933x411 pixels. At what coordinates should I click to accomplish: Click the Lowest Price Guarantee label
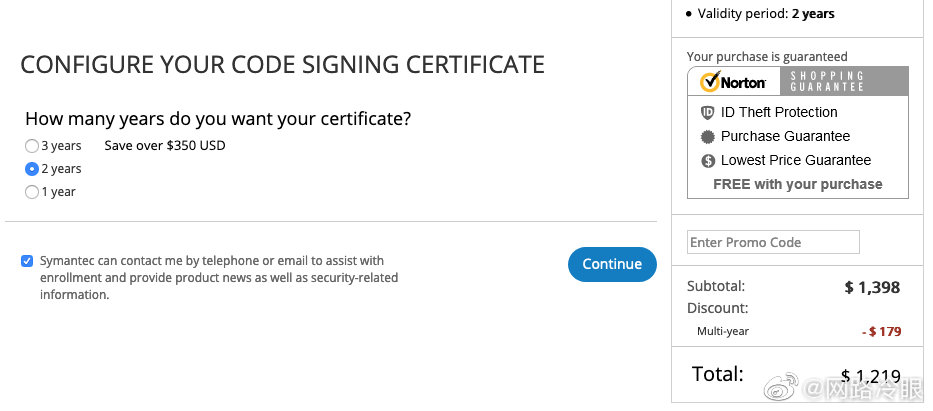click(x=795, y=160)
